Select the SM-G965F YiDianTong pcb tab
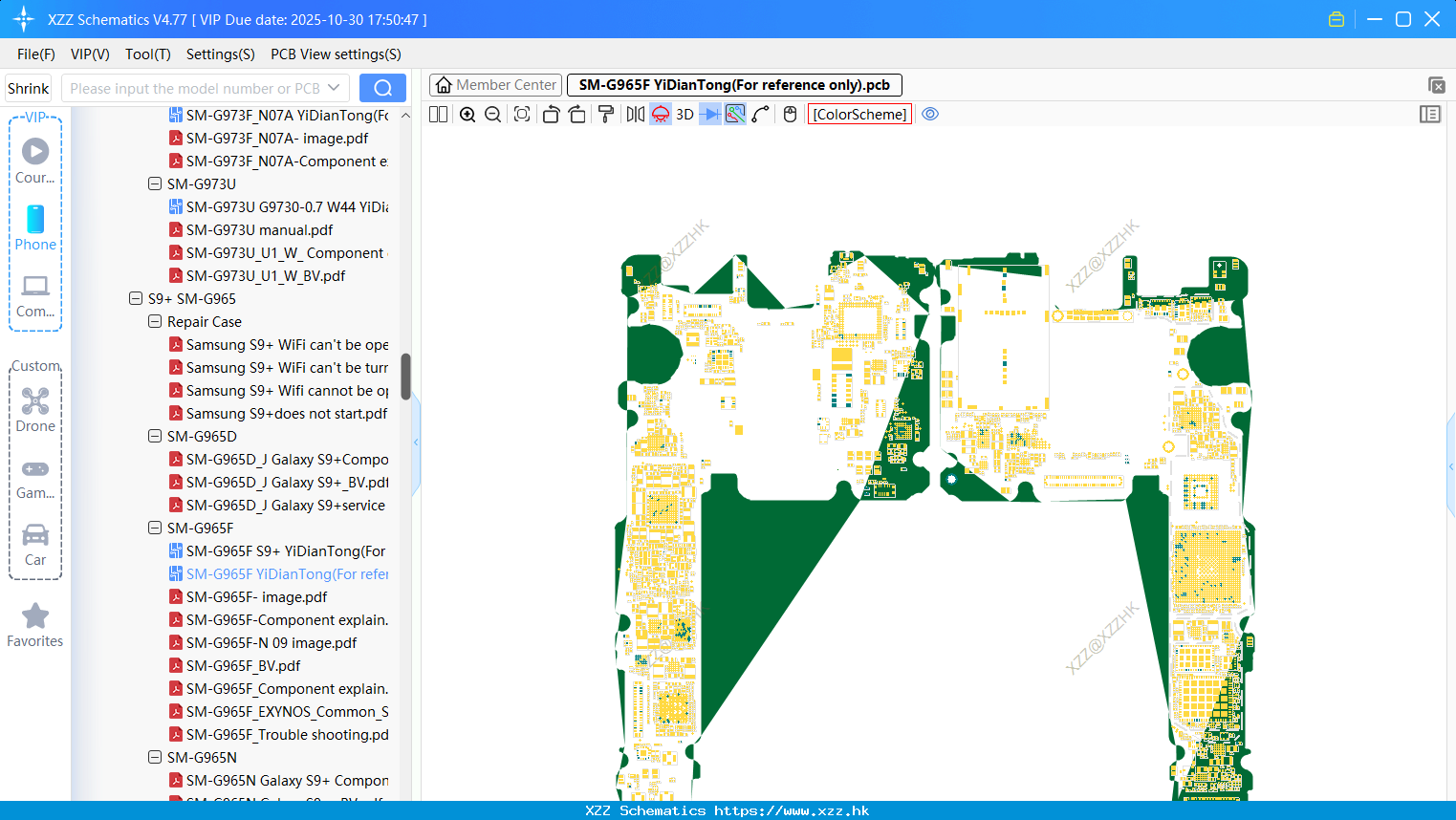The width and height of the screenshot is (1456, 820). pos(734,85)
